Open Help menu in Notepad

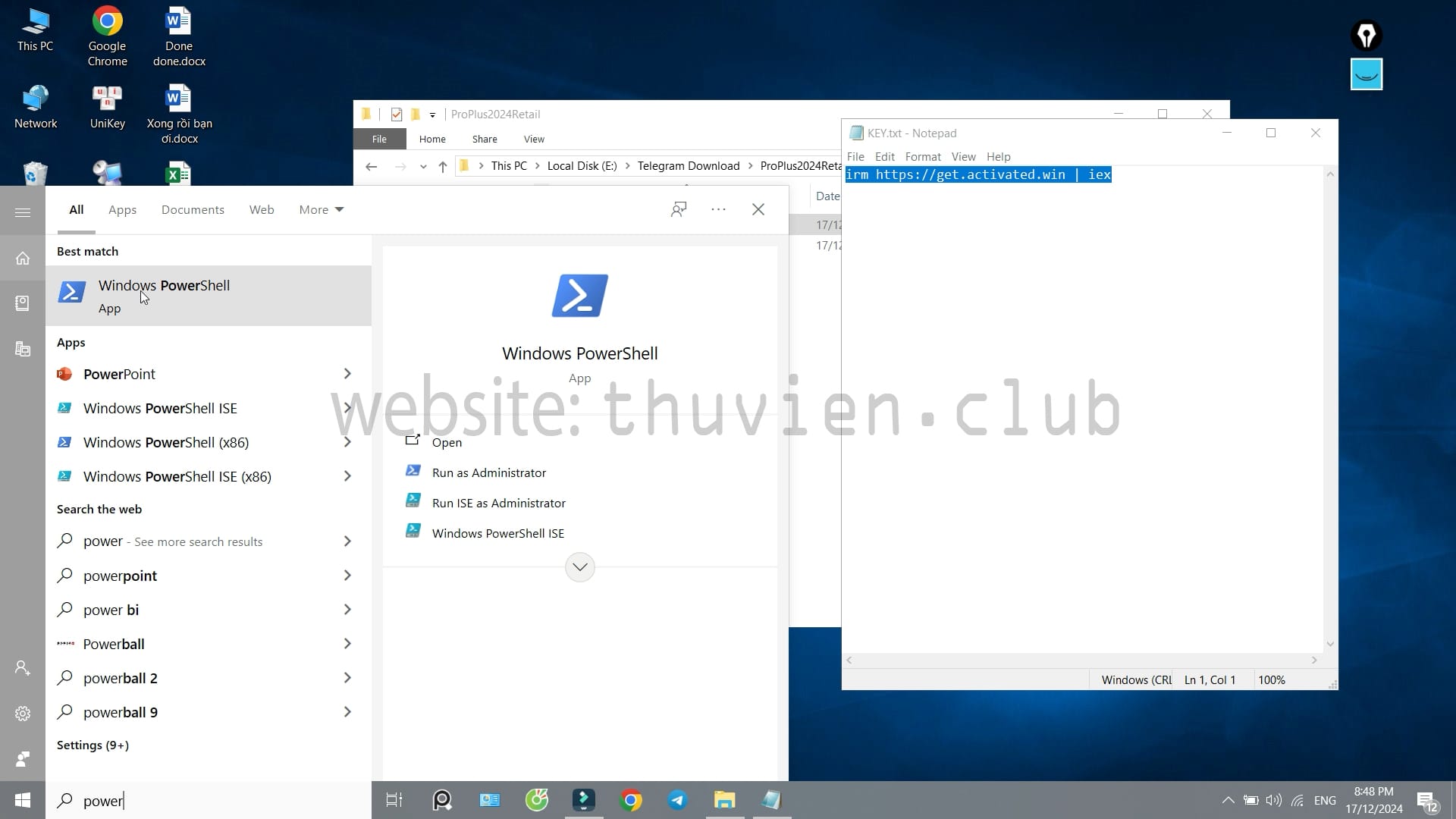[998, 156]
